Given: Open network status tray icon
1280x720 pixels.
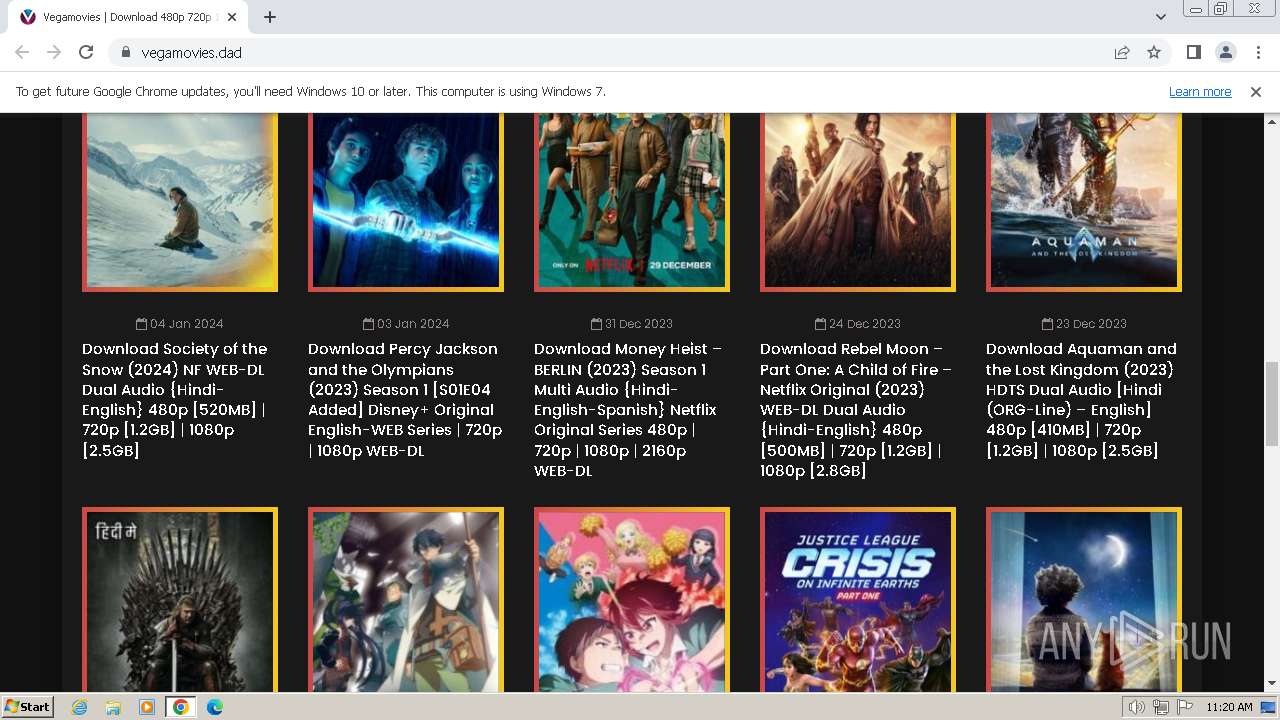Looking at the screenshot, I should (1161, 707).
